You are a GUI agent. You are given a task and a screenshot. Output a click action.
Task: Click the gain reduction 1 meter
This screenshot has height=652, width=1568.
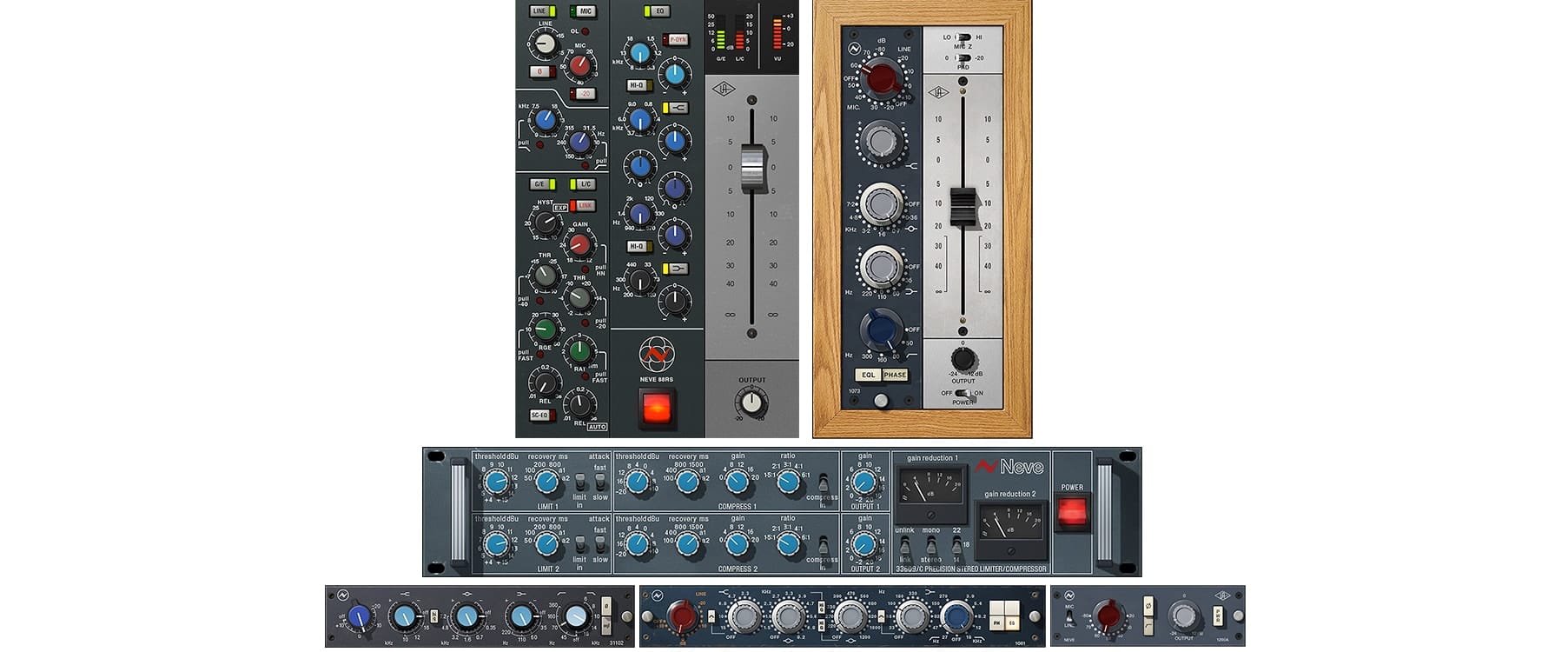tap(931, 493)
